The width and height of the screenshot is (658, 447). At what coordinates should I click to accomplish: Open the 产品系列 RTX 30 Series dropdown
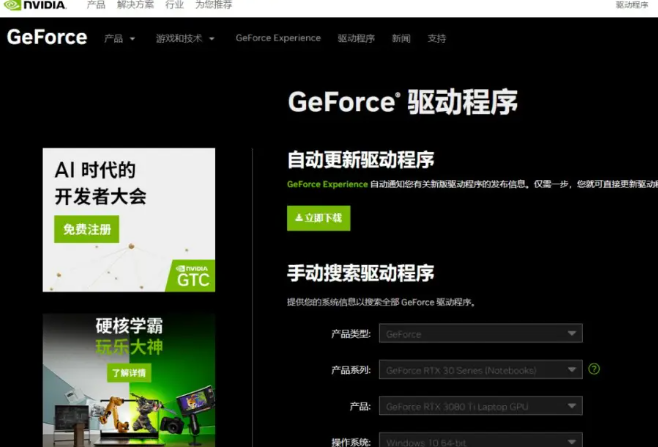[x=480, y=370]
